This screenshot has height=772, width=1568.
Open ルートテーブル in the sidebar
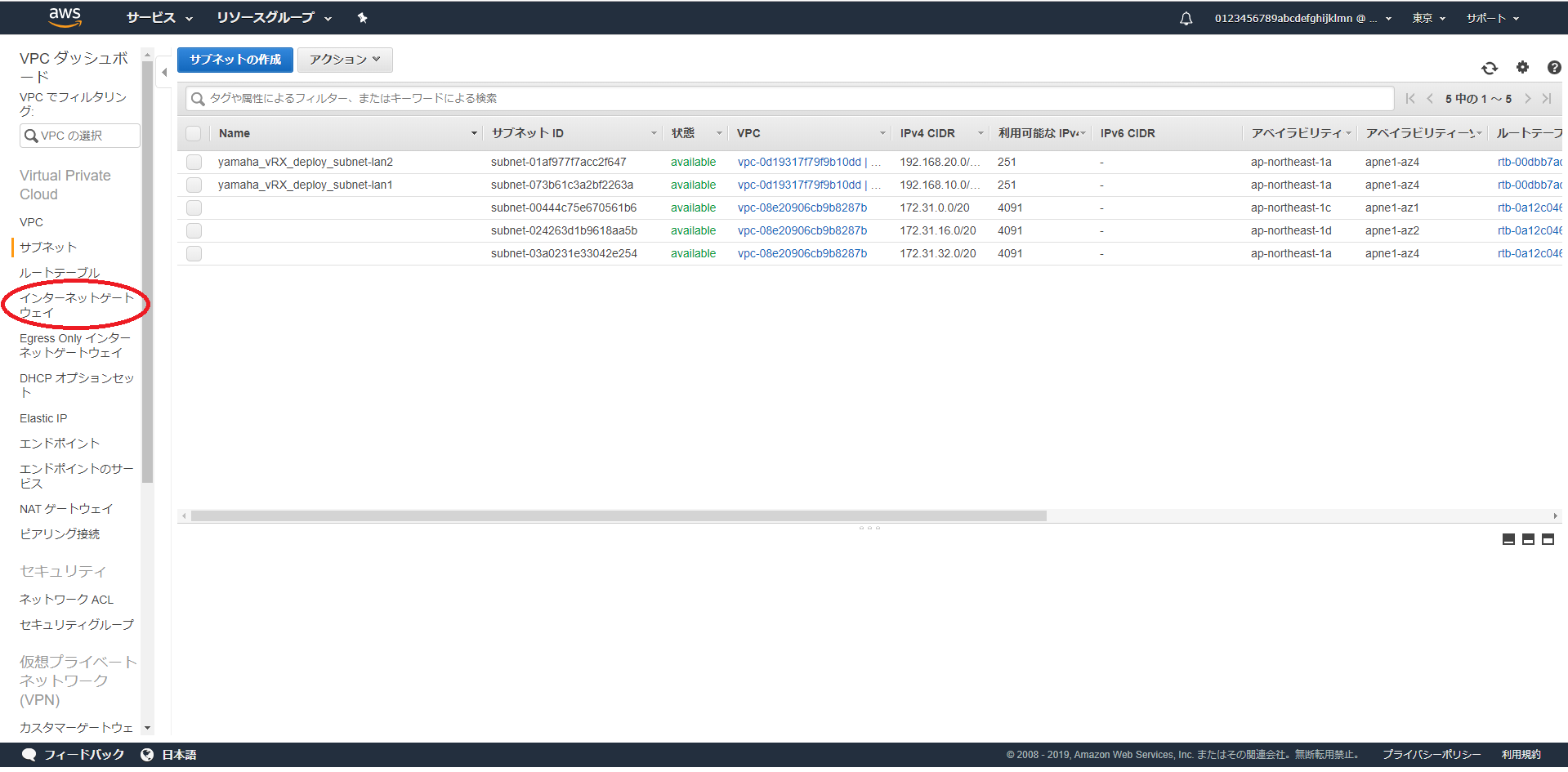coord(60,272)
